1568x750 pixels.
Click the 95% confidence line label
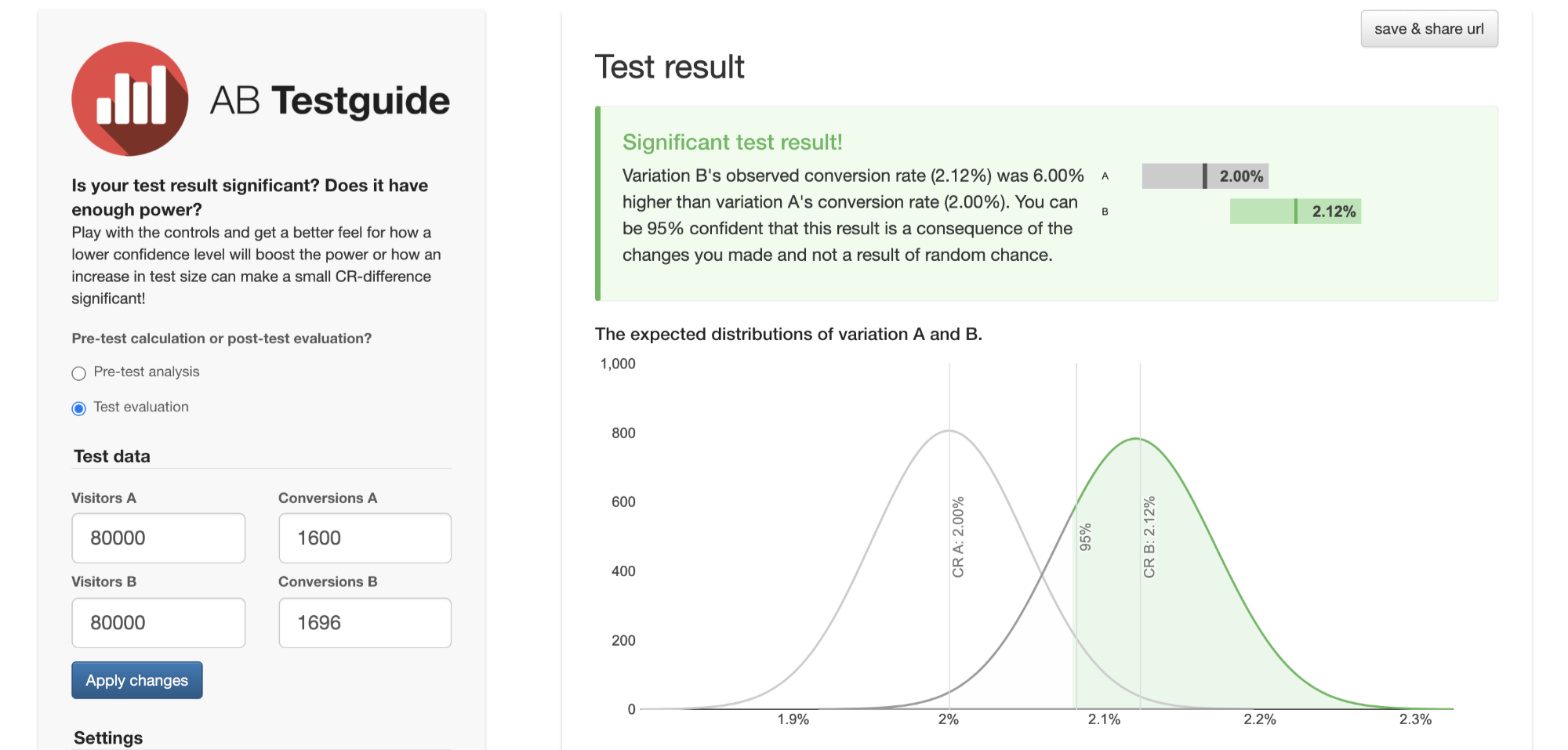point(1086,537)
